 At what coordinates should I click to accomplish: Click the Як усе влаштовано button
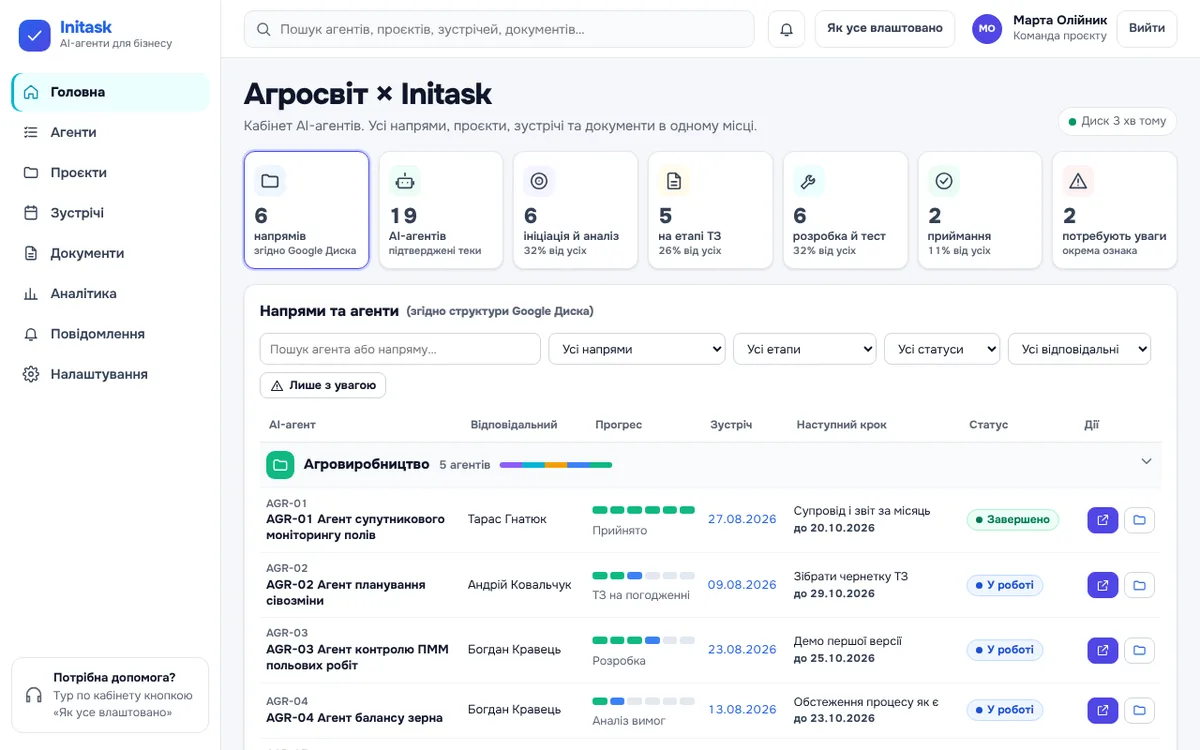(x=885, y=29)
